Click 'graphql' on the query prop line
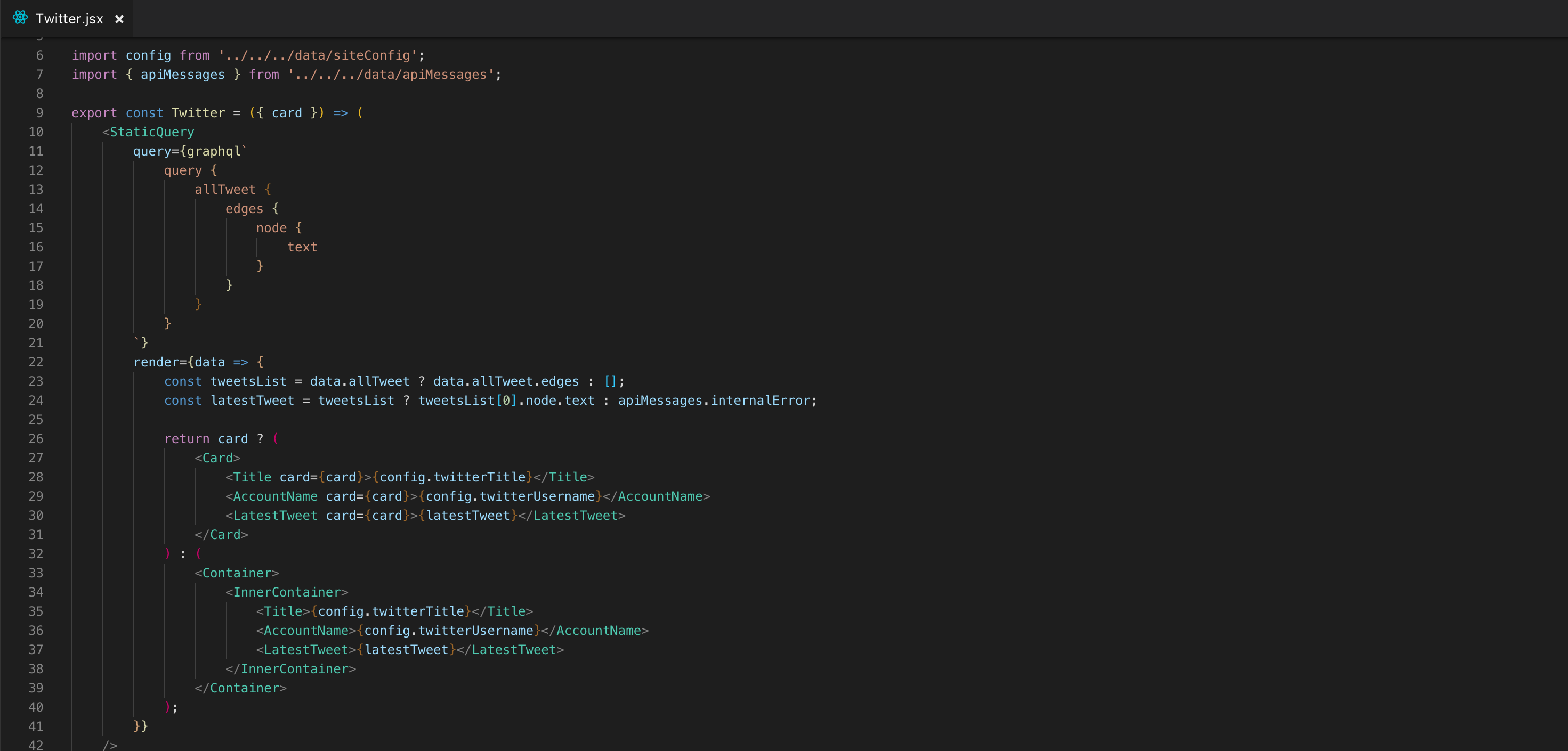The height and width of the screenshot is (751, 1568). (x=214, y=151)
